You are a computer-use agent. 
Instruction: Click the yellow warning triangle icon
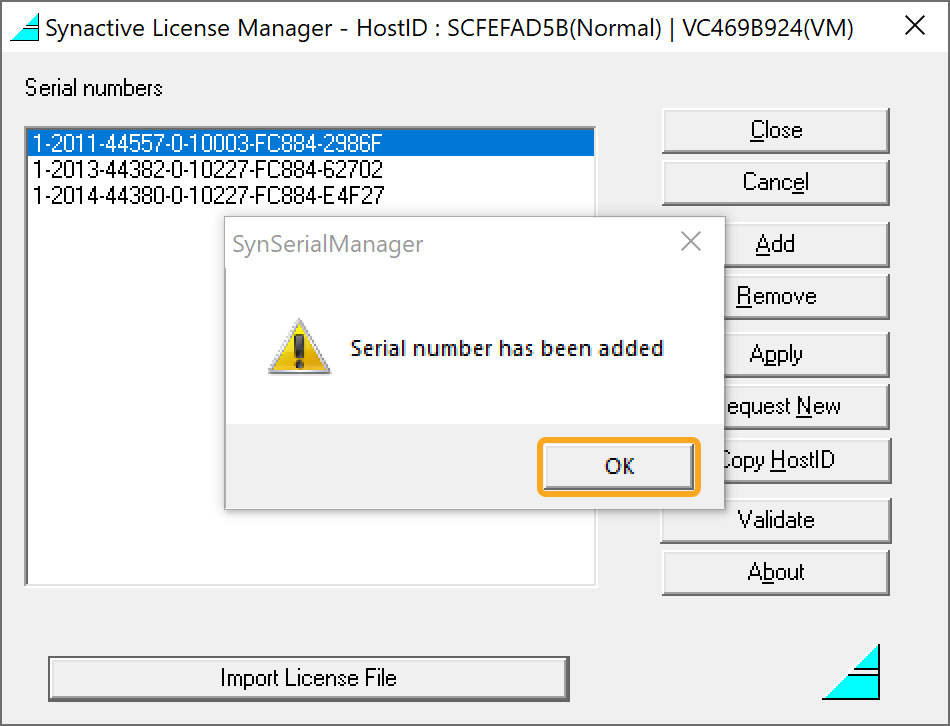(x=299, y=347)
